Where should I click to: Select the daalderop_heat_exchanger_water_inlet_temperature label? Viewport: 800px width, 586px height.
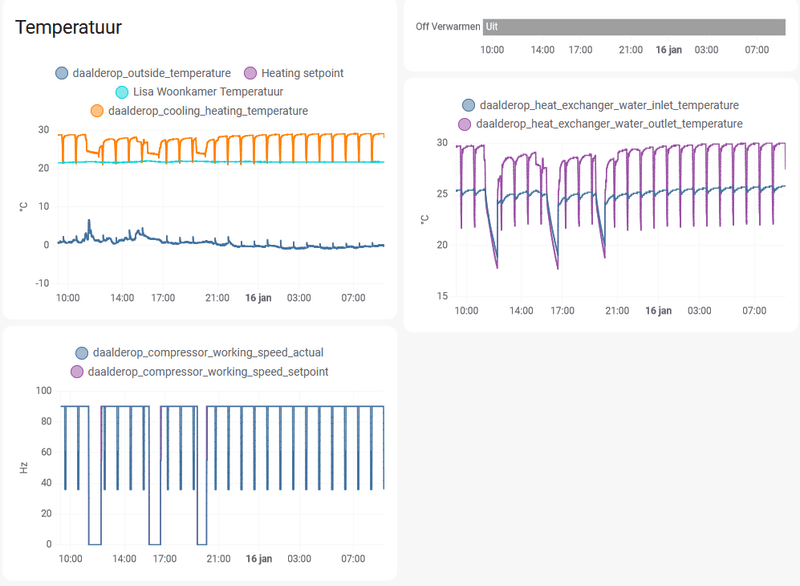pyautogui.click(x=610, y=104)
